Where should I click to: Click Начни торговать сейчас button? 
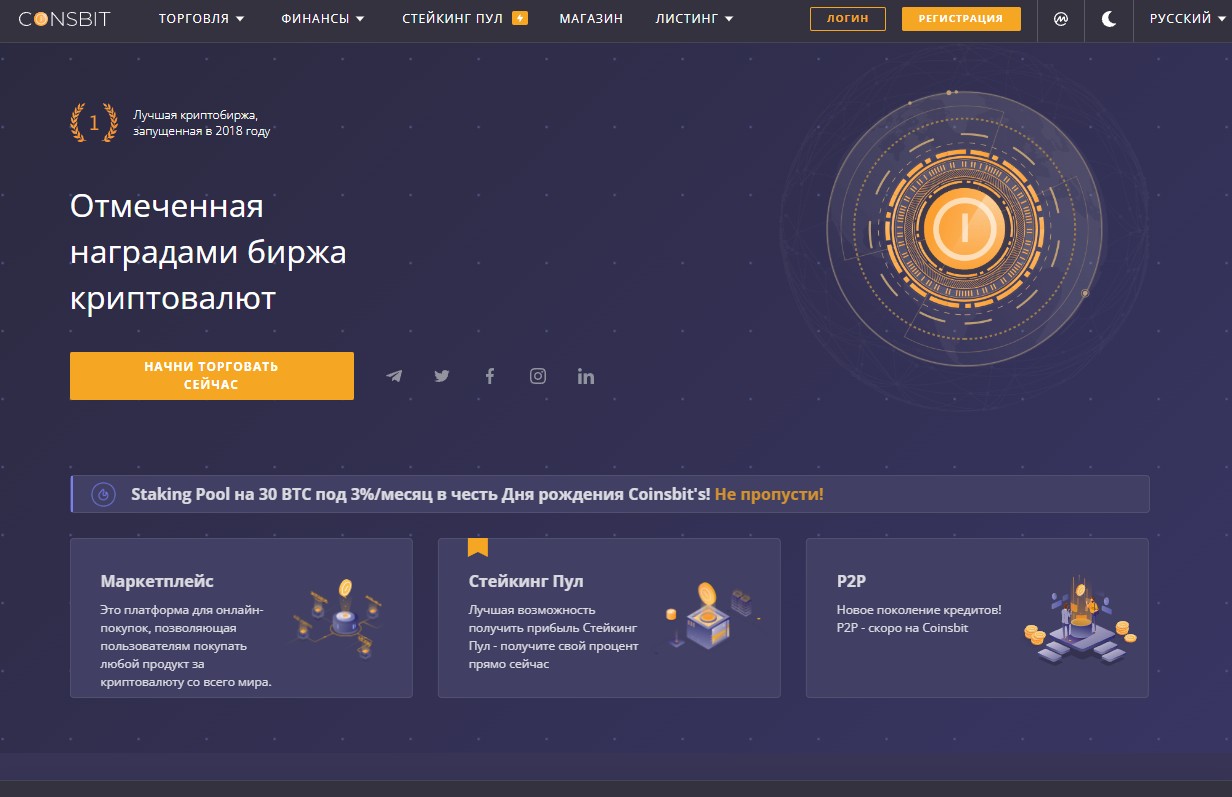coord(212,376)
